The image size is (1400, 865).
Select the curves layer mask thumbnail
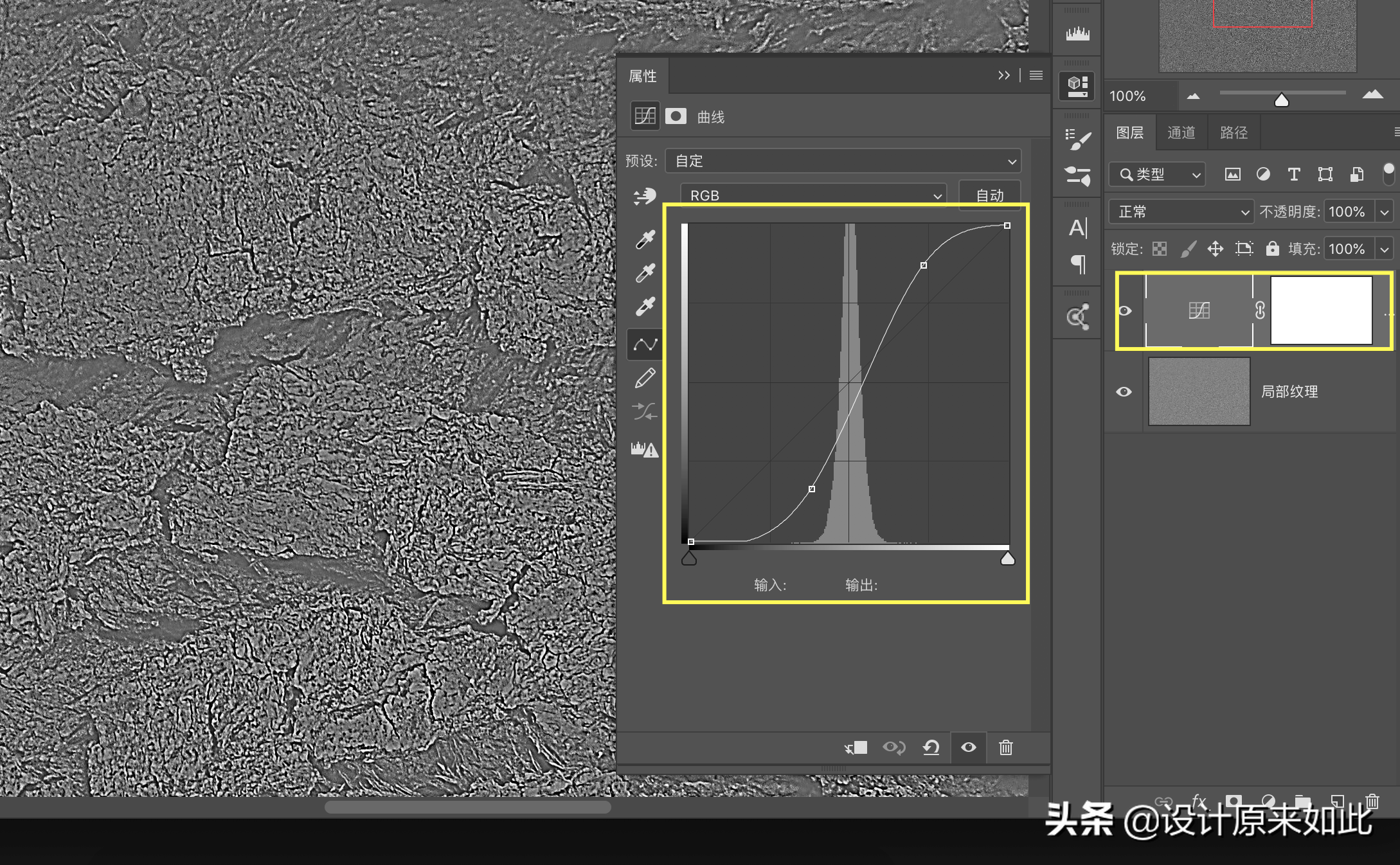click(x=1321, y=310)
